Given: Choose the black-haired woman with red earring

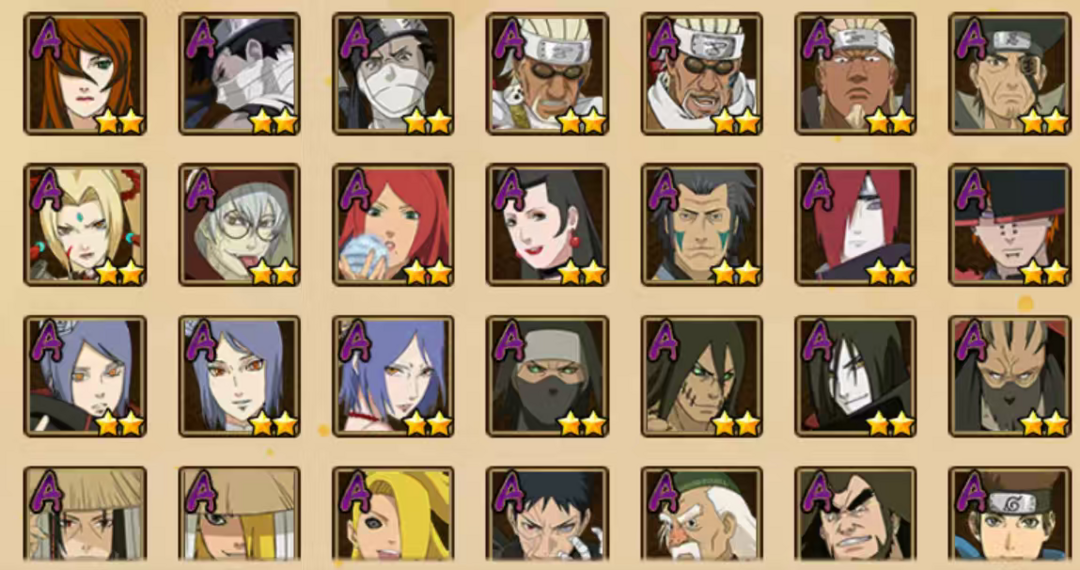Looking at the screenshot, I should pos(548,225).
